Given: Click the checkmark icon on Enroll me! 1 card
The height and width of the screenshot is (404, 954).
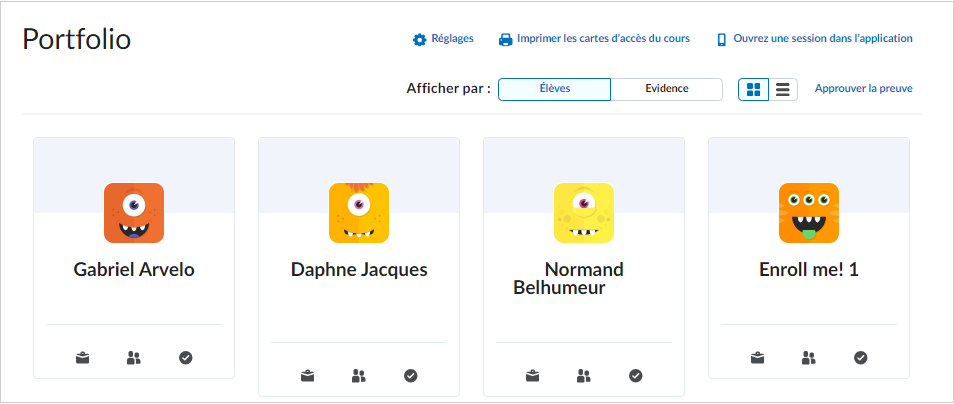Looking at the screenshot, I should click(860, 358).
